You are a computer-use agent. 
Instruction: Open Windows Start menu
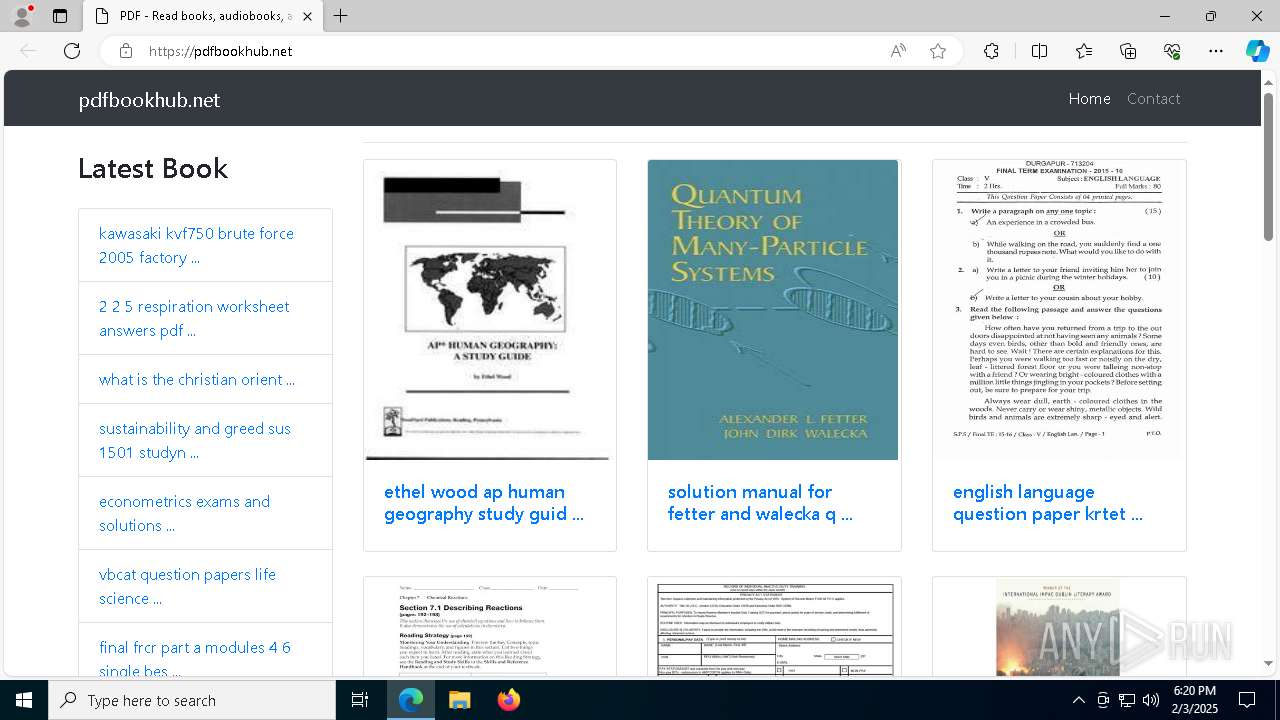coord(24,700)
